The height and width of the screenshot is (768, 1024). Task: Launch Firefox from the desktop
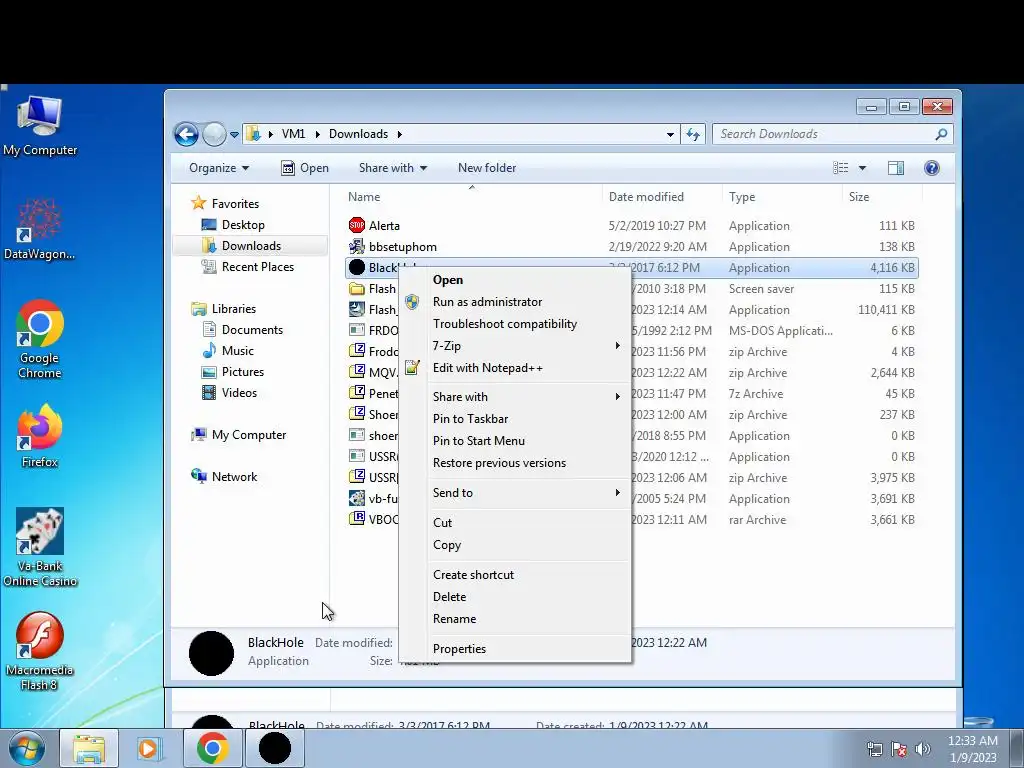pos(40,436)
